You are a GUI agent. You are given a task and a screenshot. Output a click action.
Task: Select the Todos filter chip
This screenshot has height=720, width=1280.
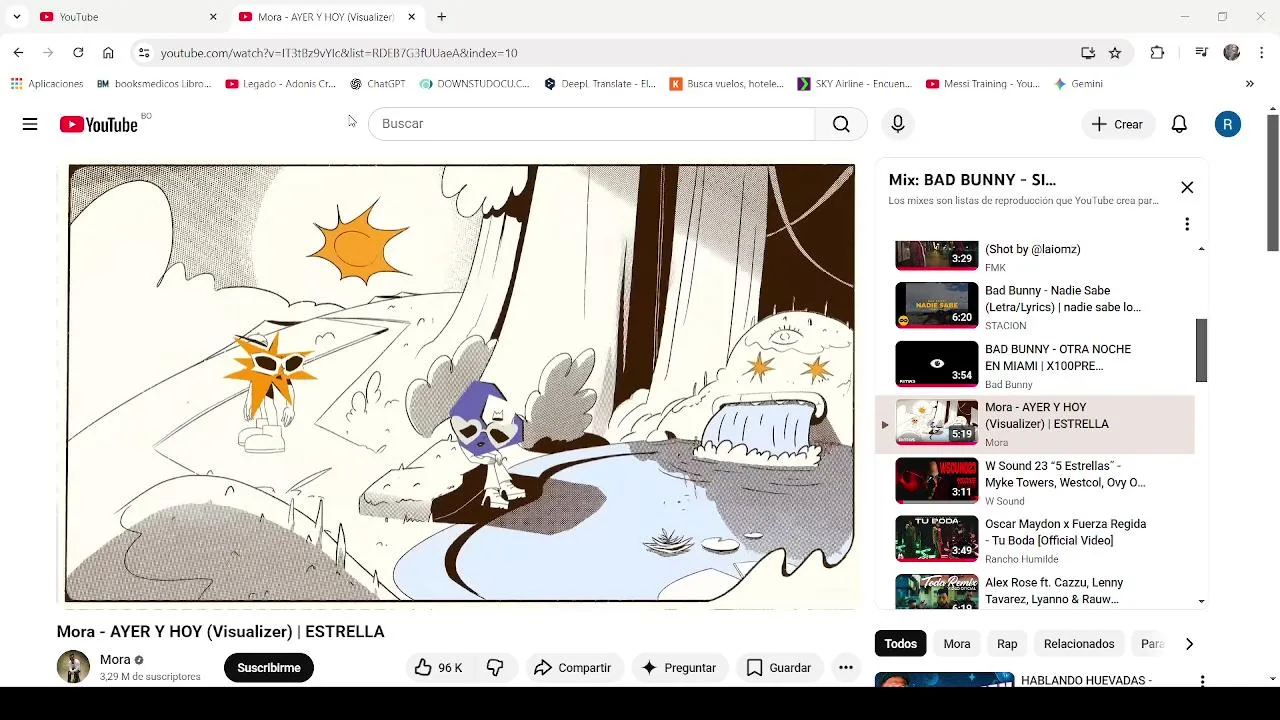[x=900, y=644]
